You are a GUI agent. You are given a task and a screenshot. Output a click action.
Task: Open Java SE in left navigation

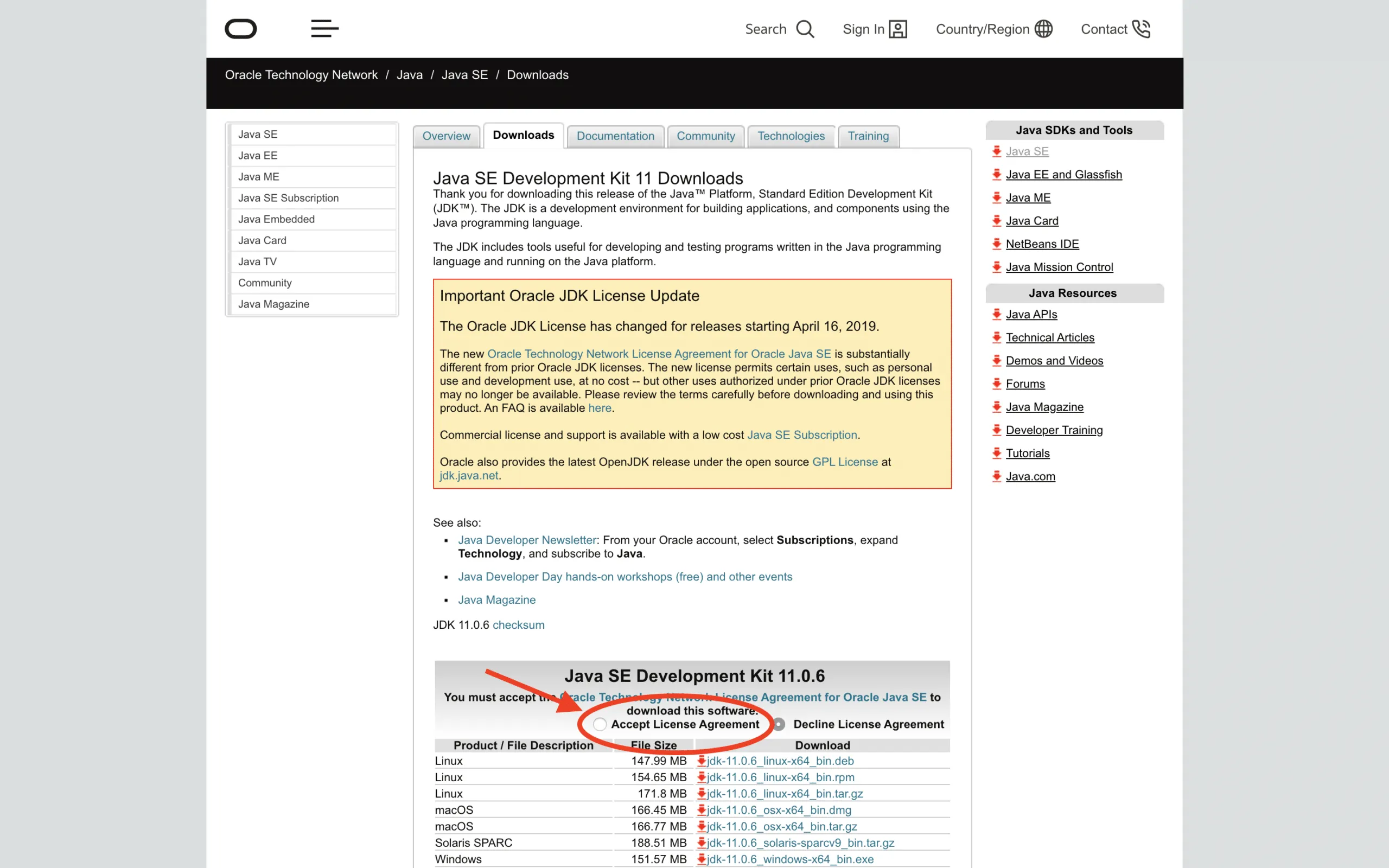tap(313, 135)
